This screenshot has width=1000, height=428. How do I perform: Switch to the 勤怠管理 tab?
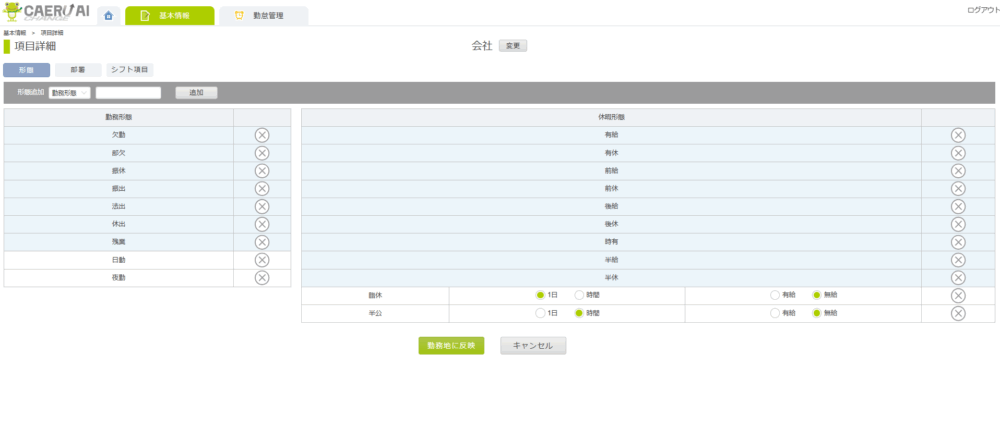[x=263, y=16]
